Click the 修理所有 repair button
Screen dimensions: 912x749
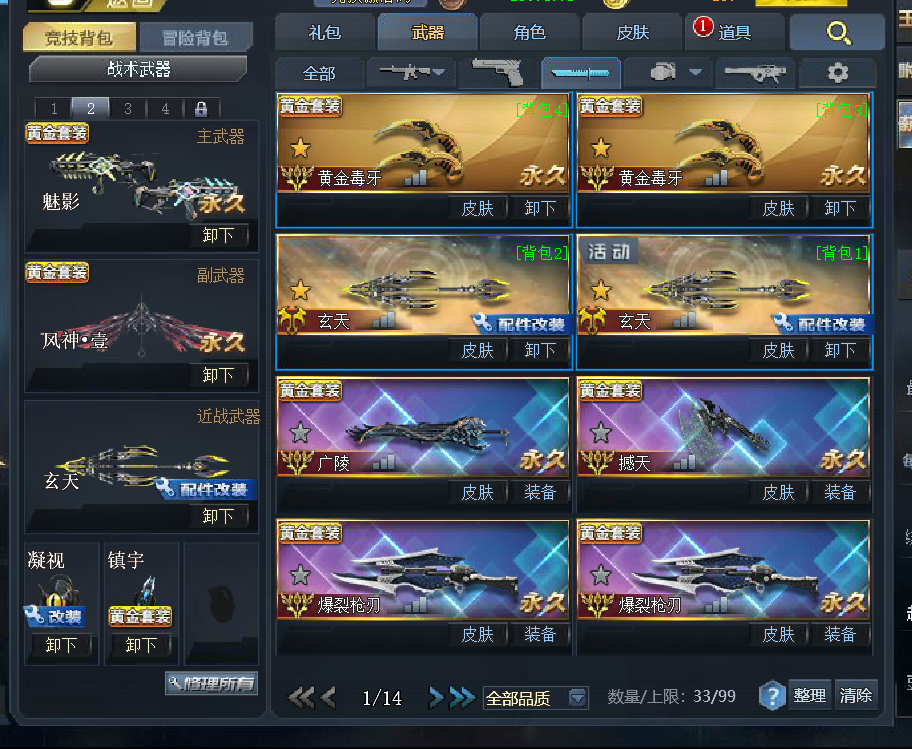(x=212, y=683)
